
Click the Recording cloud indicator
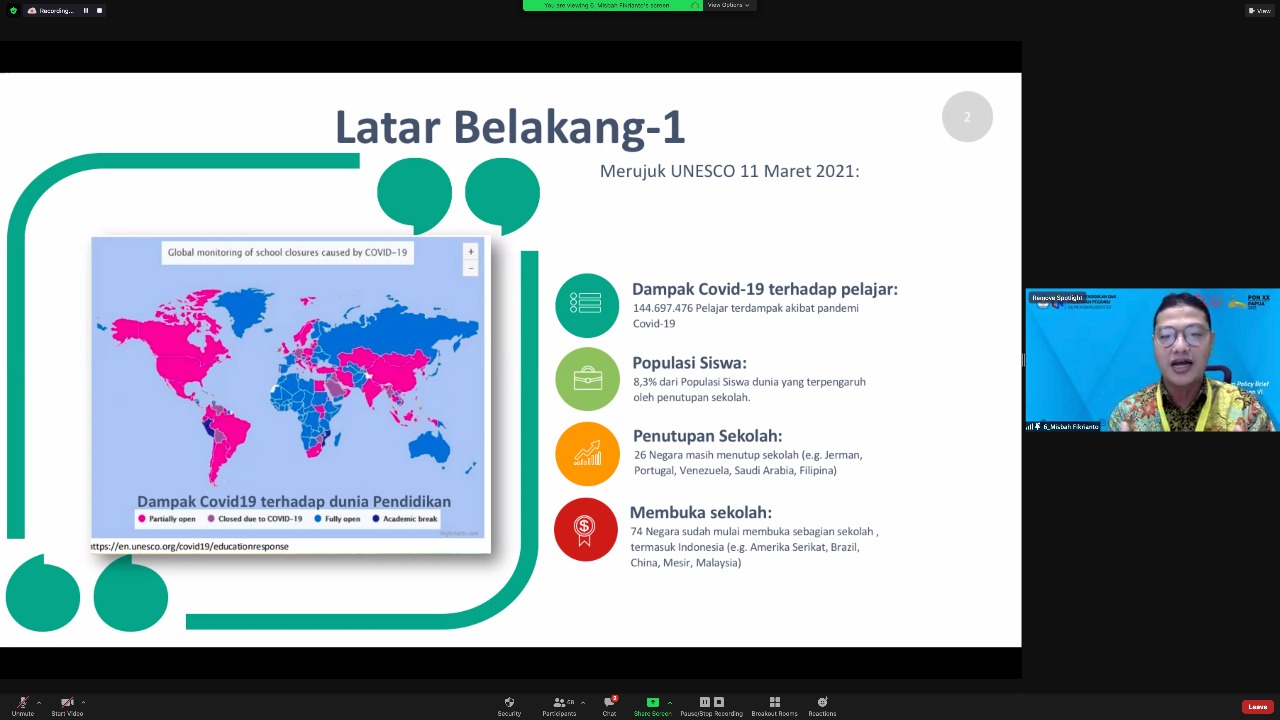coord(50,10)
